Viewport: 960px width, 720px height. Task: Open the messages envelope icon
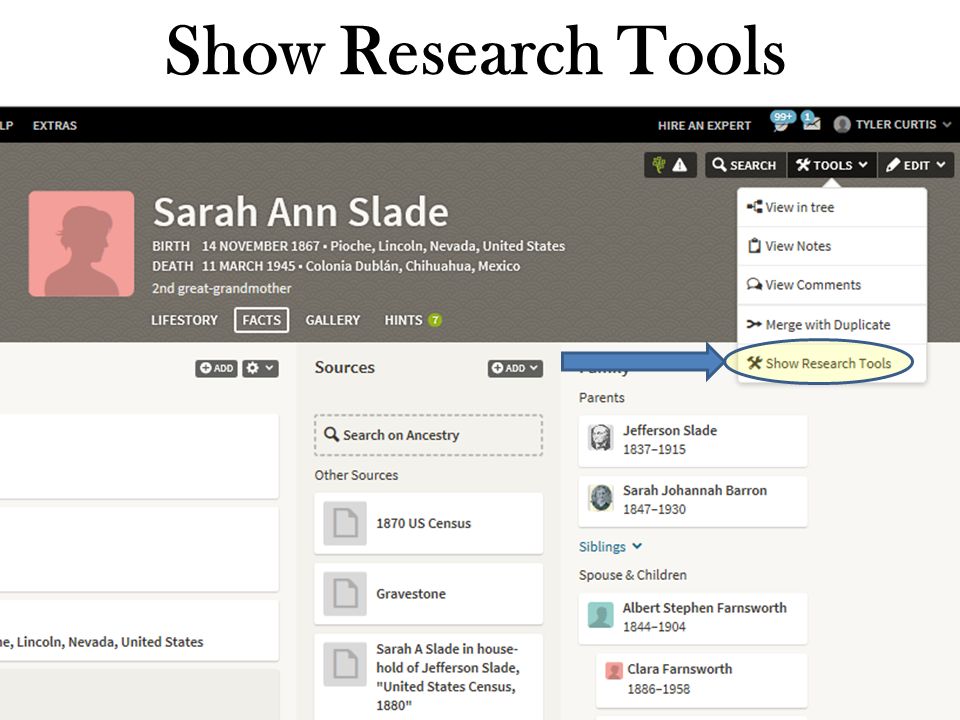pos(811,121)
